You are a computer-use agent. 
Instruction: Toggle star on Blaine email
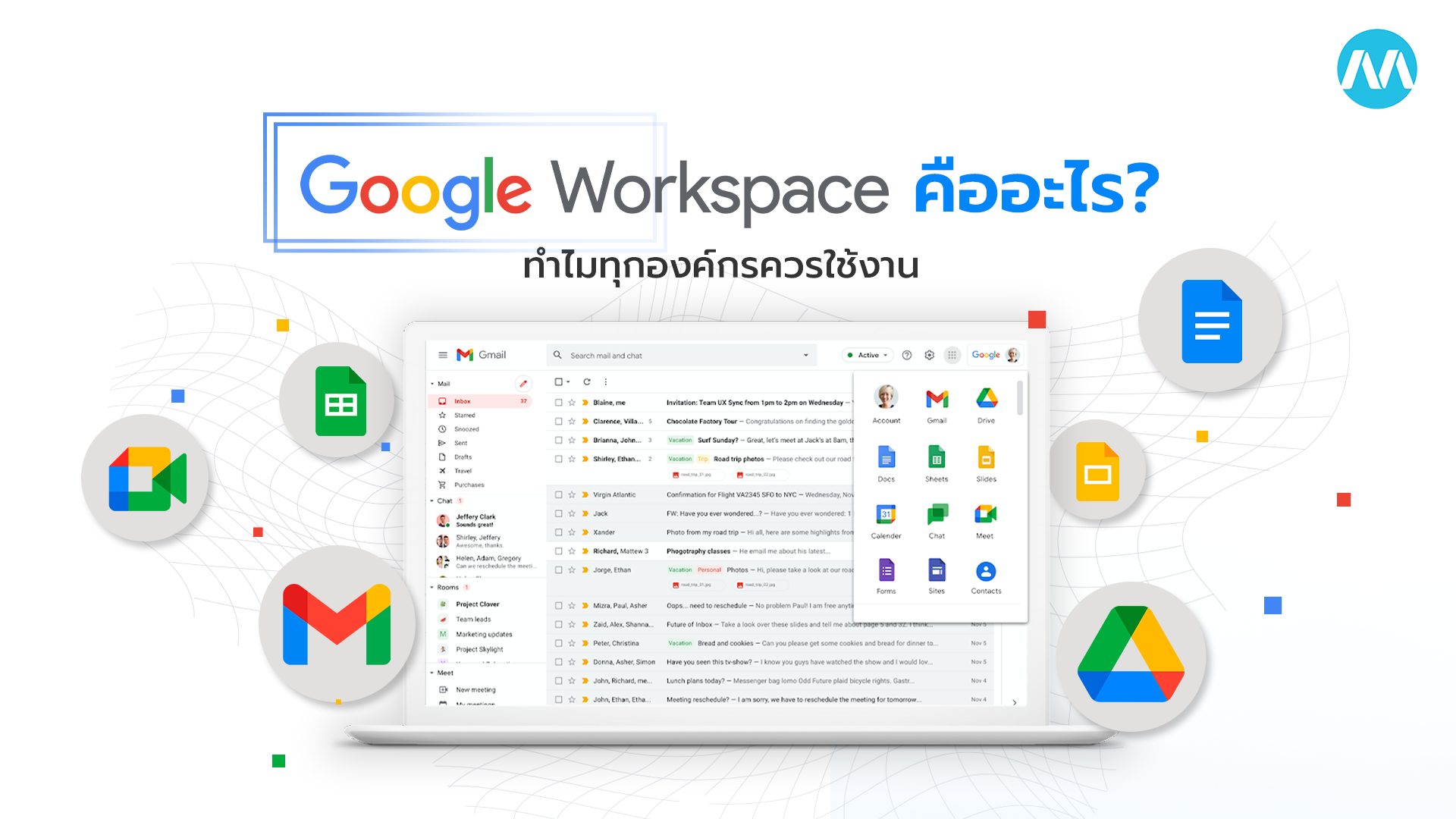570,404
